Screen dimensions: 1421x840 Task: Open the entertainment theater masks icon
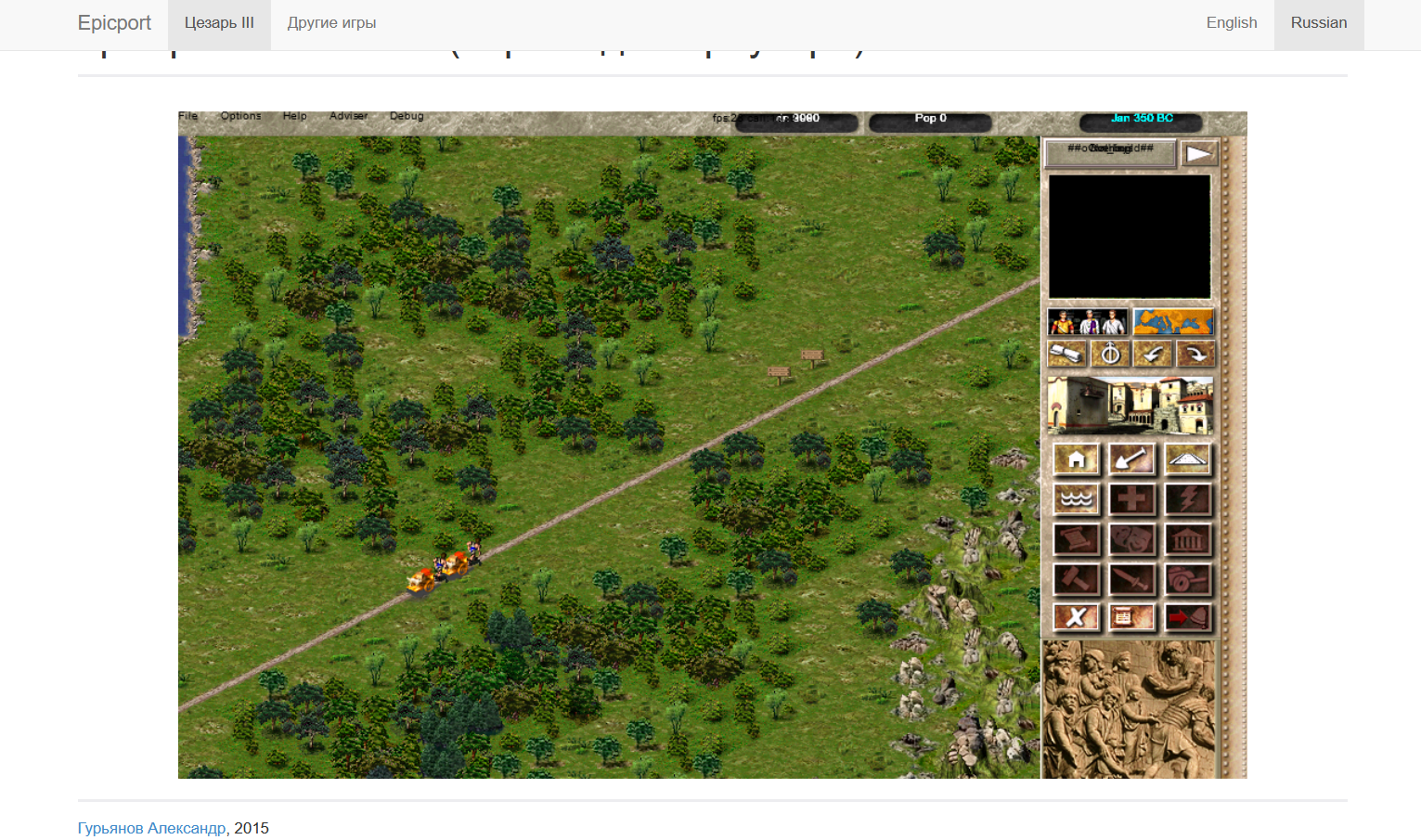(1132, 539)
